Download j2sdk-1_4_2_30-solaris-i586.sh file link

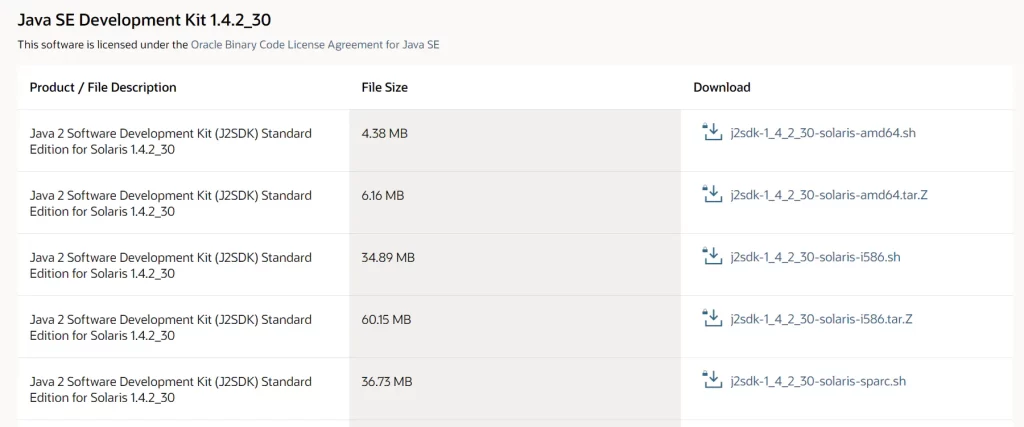(815, 257)
